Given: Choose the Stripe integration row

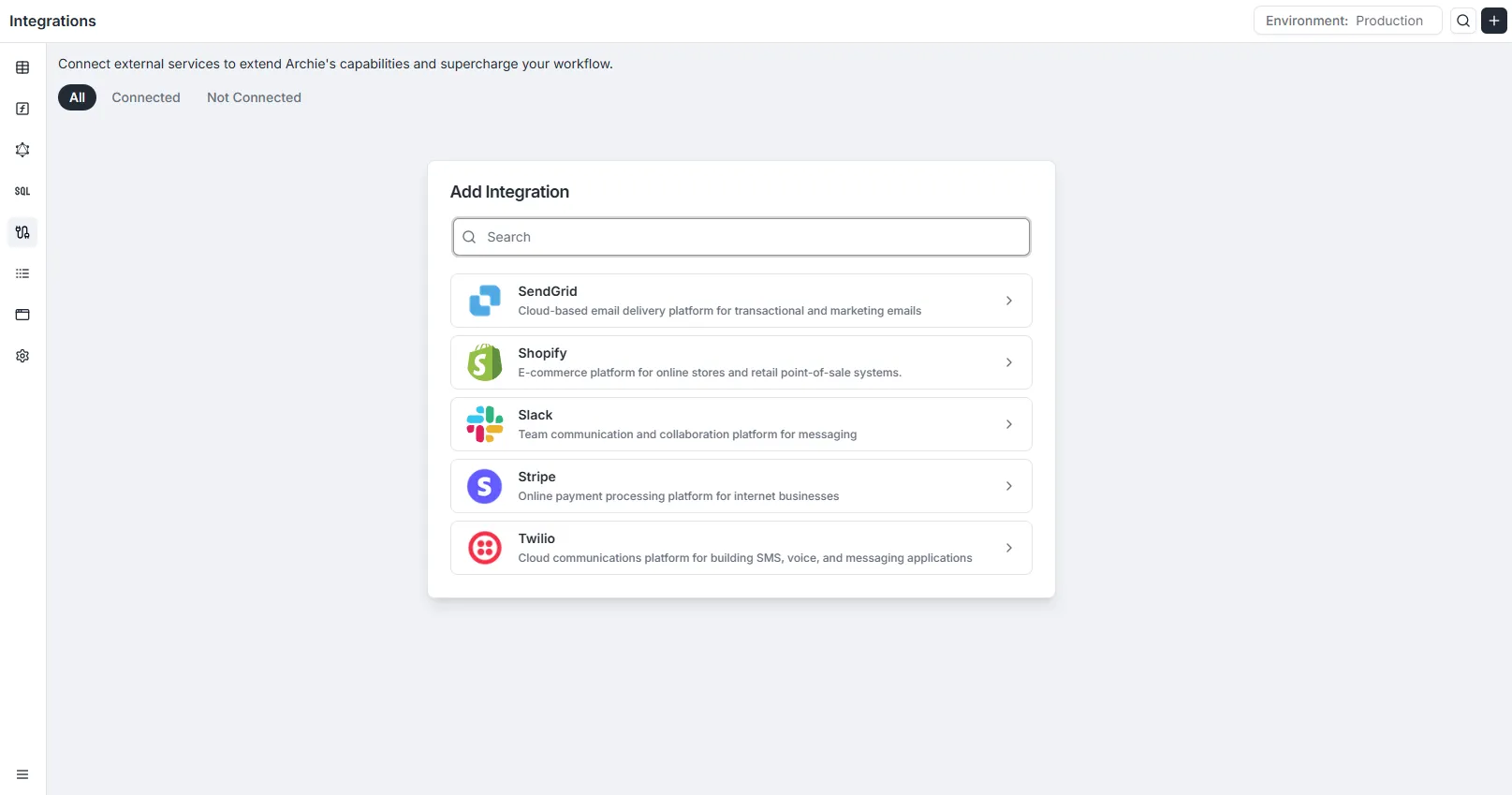Looking at the screenshot, I should click(x=741, y=486).
